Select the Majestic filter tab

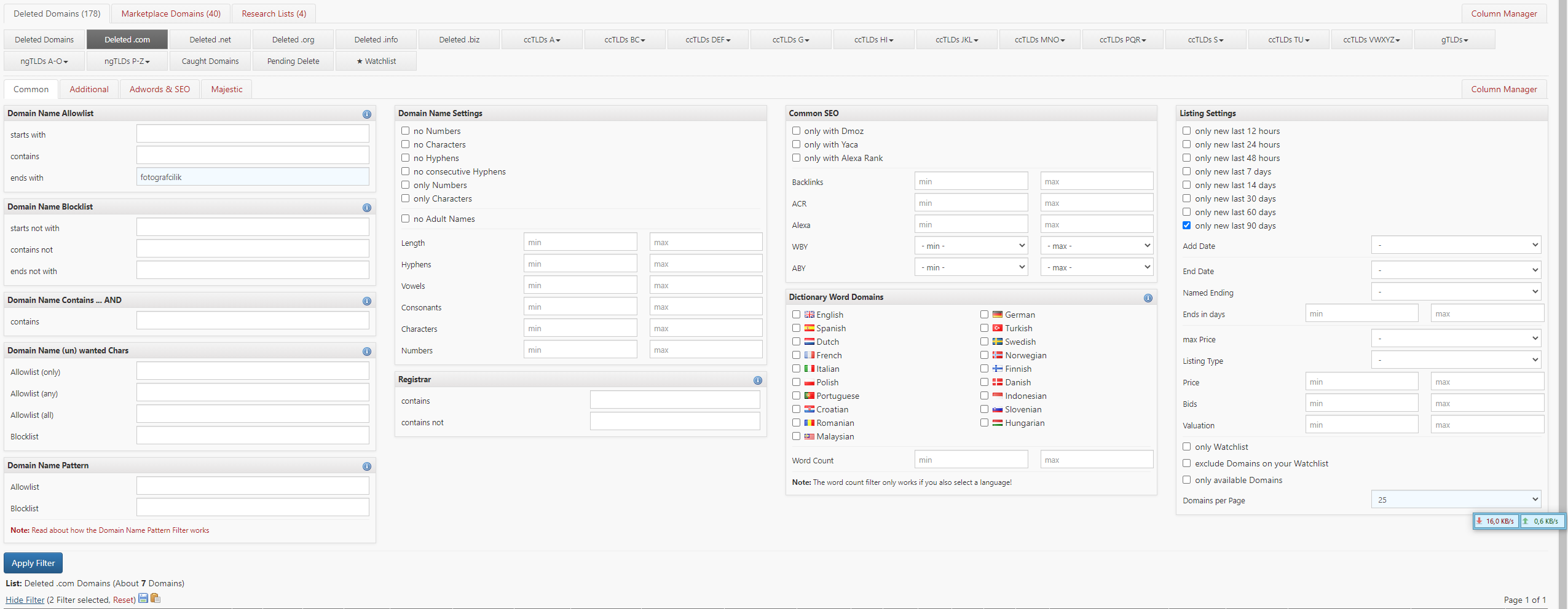tap(227, 90)
